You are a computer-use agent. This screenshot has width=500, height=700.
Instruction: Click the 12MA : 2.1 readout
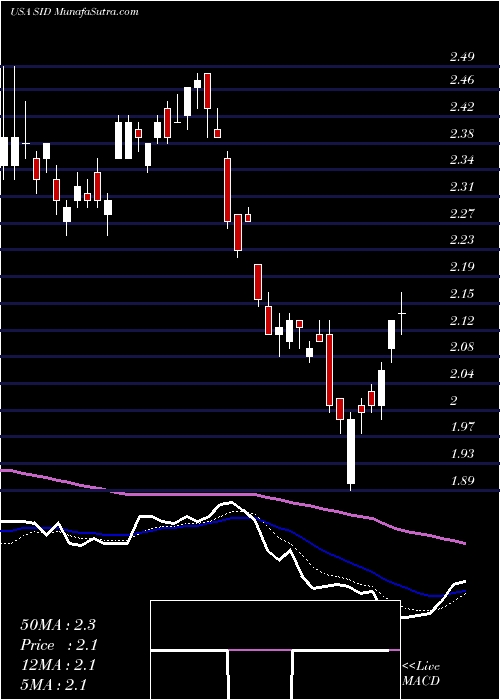[58, 665]
